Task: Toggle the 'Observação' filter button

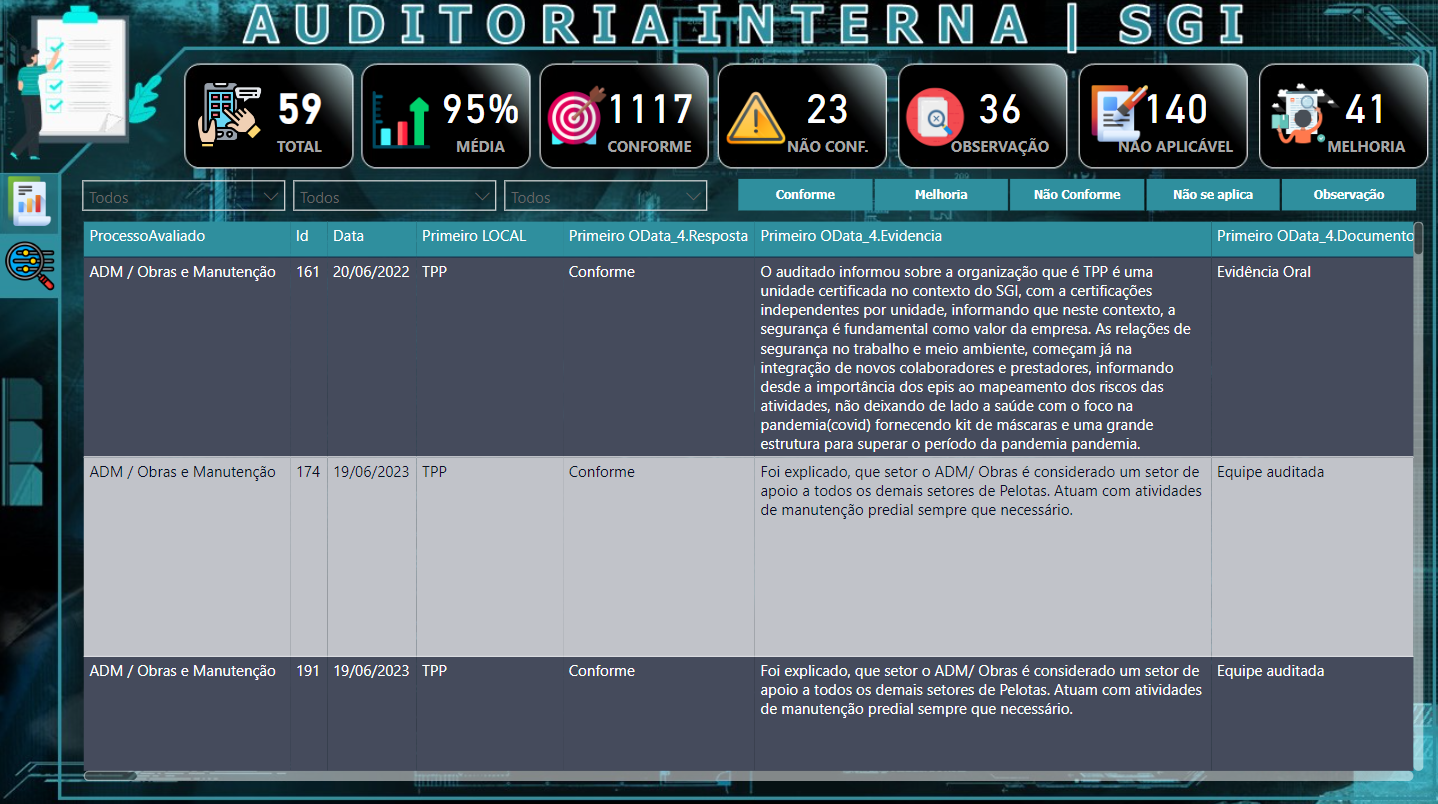Action: pos(1348,195)
